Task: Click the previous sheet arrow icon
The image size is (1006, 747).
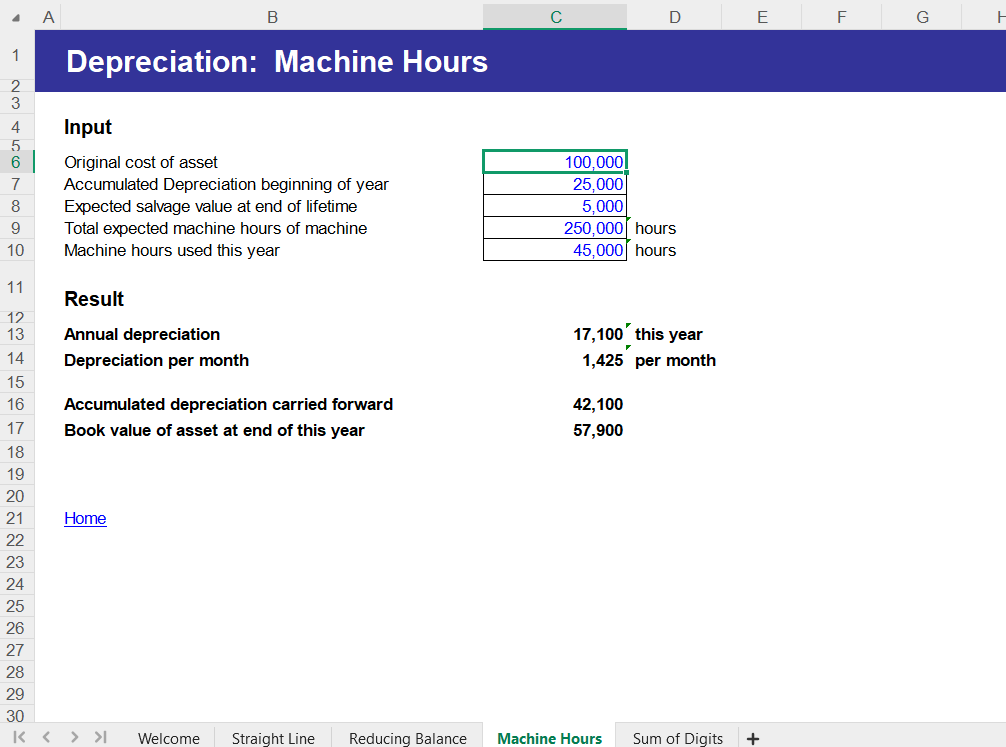Action: click(x=46, y=736)
